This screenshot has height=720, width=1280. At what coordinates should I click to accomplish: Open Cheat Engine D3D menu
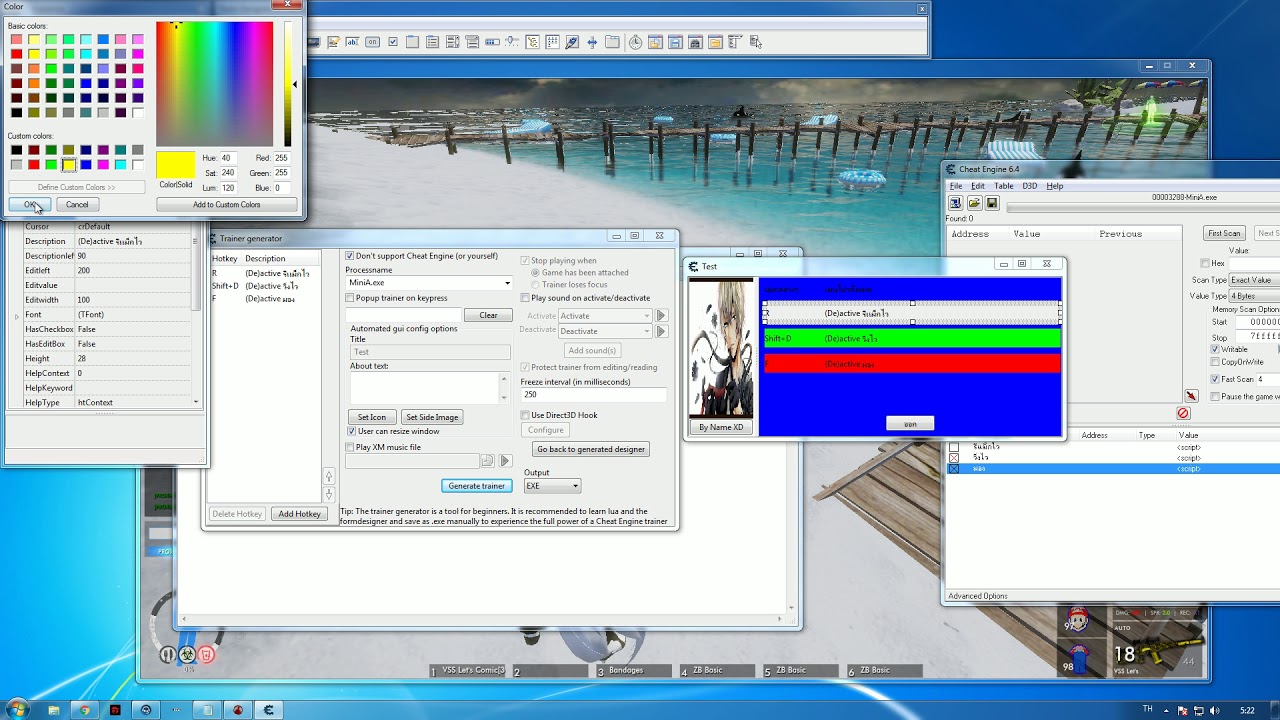[1029, 186]
